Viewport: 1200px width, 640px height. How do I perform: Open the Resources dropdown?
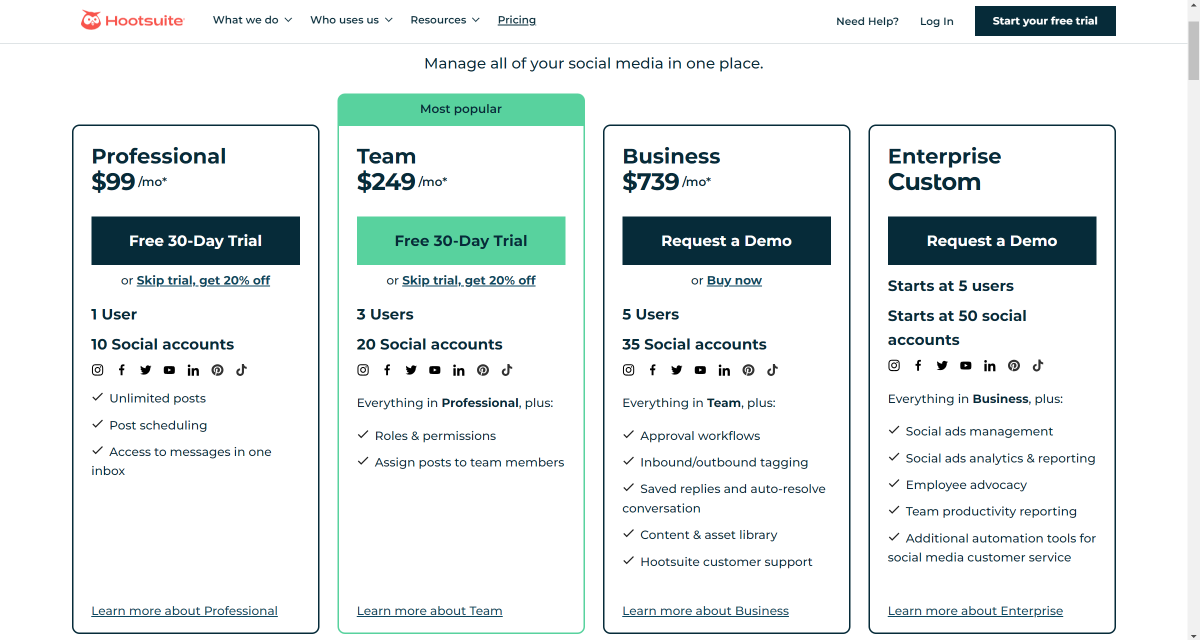tap(445, 20)
